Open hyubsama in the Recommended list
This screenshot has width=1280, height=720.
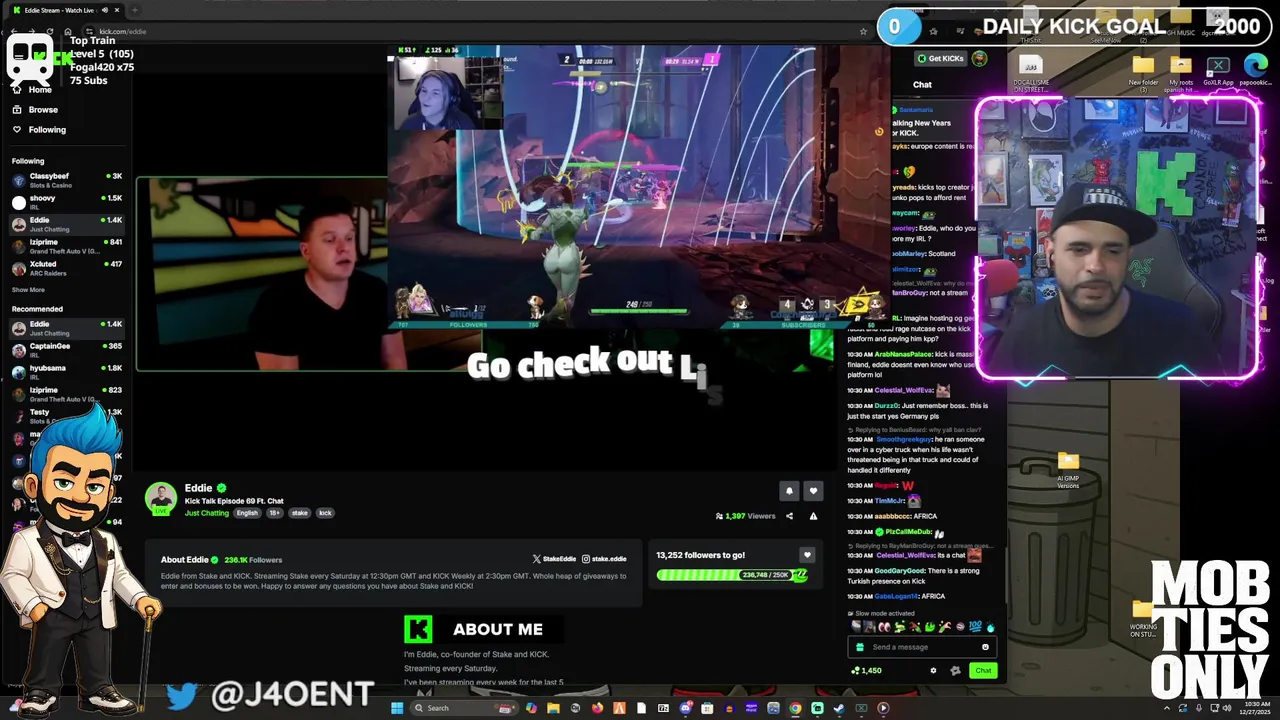tap(66, 371)
